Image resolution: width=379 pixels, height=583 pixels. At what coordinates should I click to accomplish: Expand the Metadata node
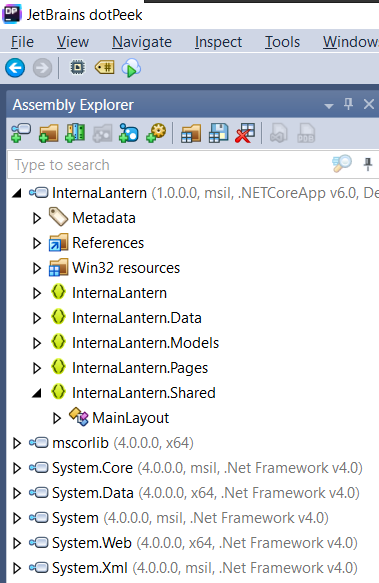click(x=36, y=218)
